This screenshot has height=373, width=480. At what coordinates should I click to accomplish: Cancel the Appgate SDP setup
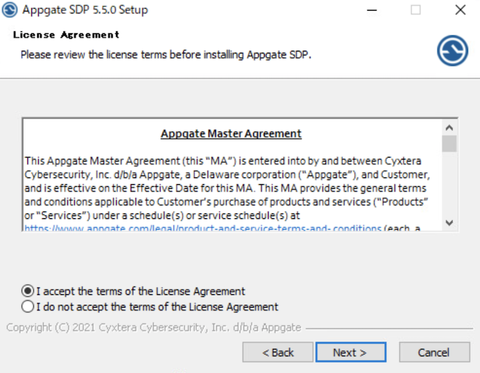click(434, 352)
